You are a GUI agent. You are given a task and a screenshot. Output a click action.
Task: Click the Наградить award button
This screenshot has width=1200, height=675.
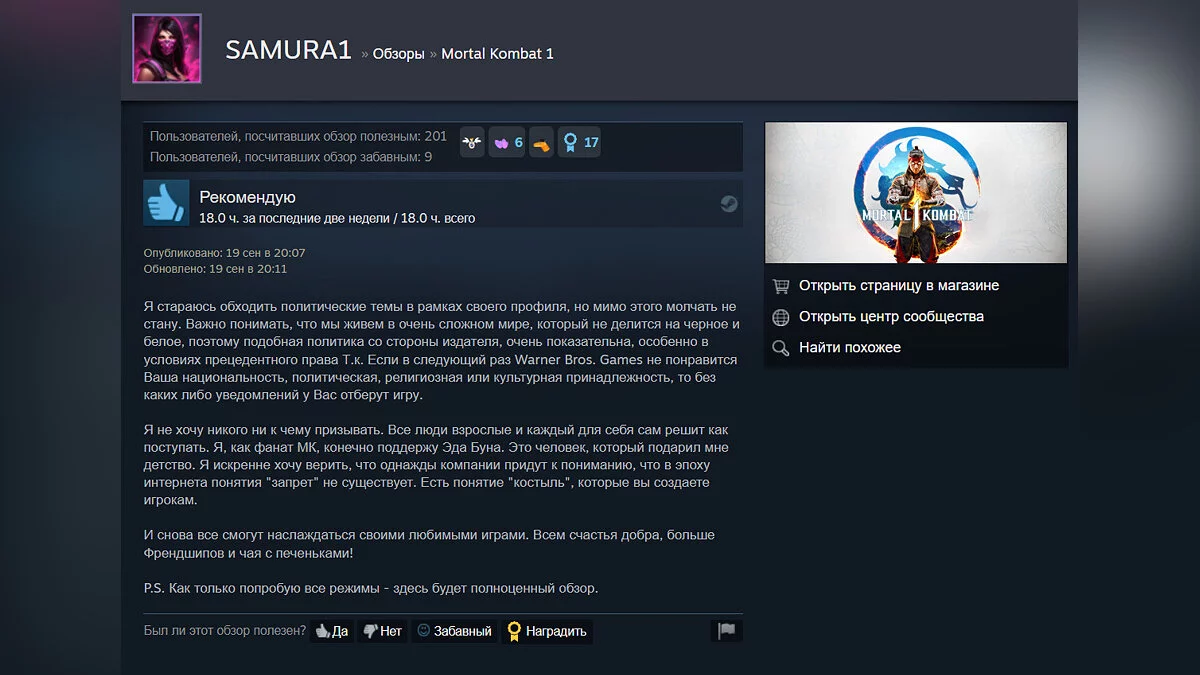tap(548, 631)
